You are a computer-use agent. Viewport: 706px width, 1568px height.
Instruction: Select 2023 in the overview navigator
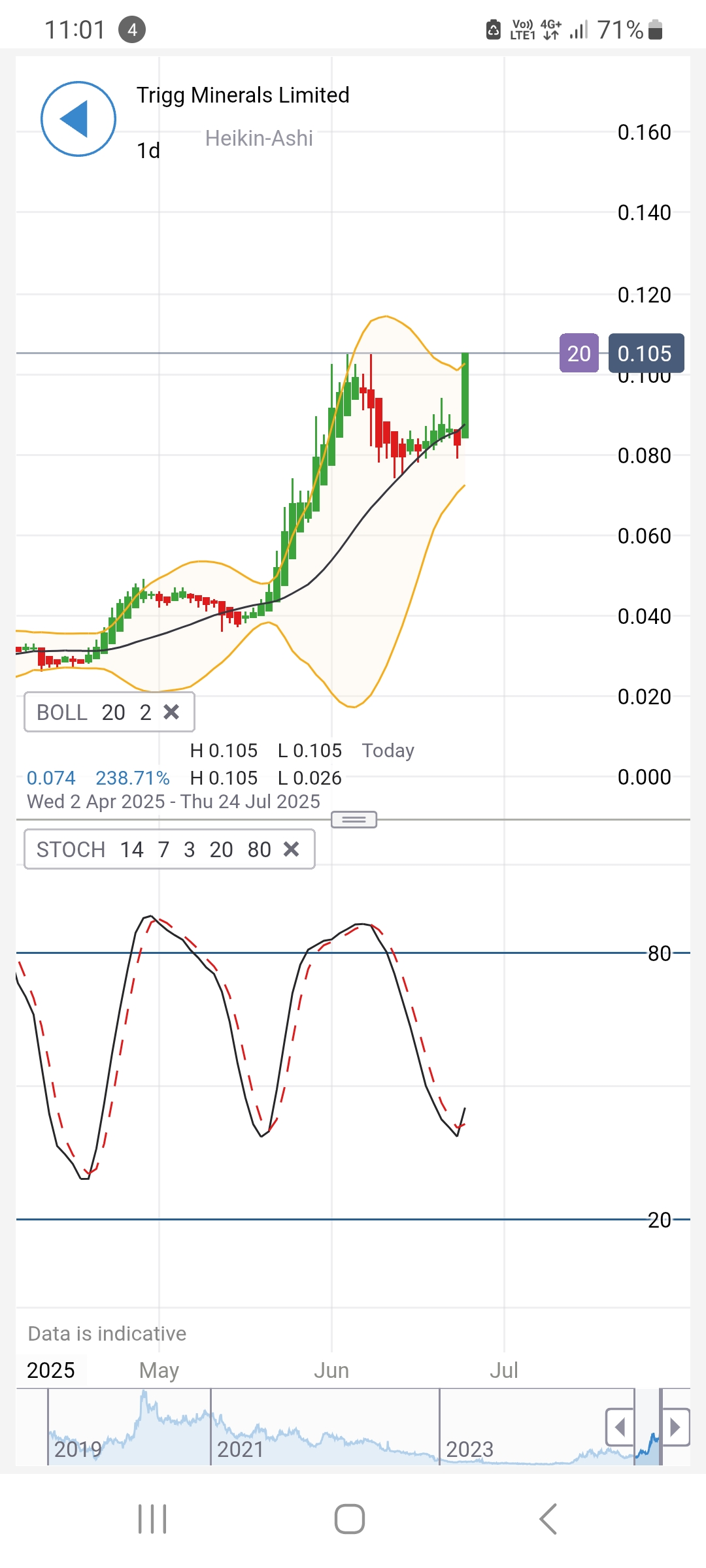click(469, 1449)
